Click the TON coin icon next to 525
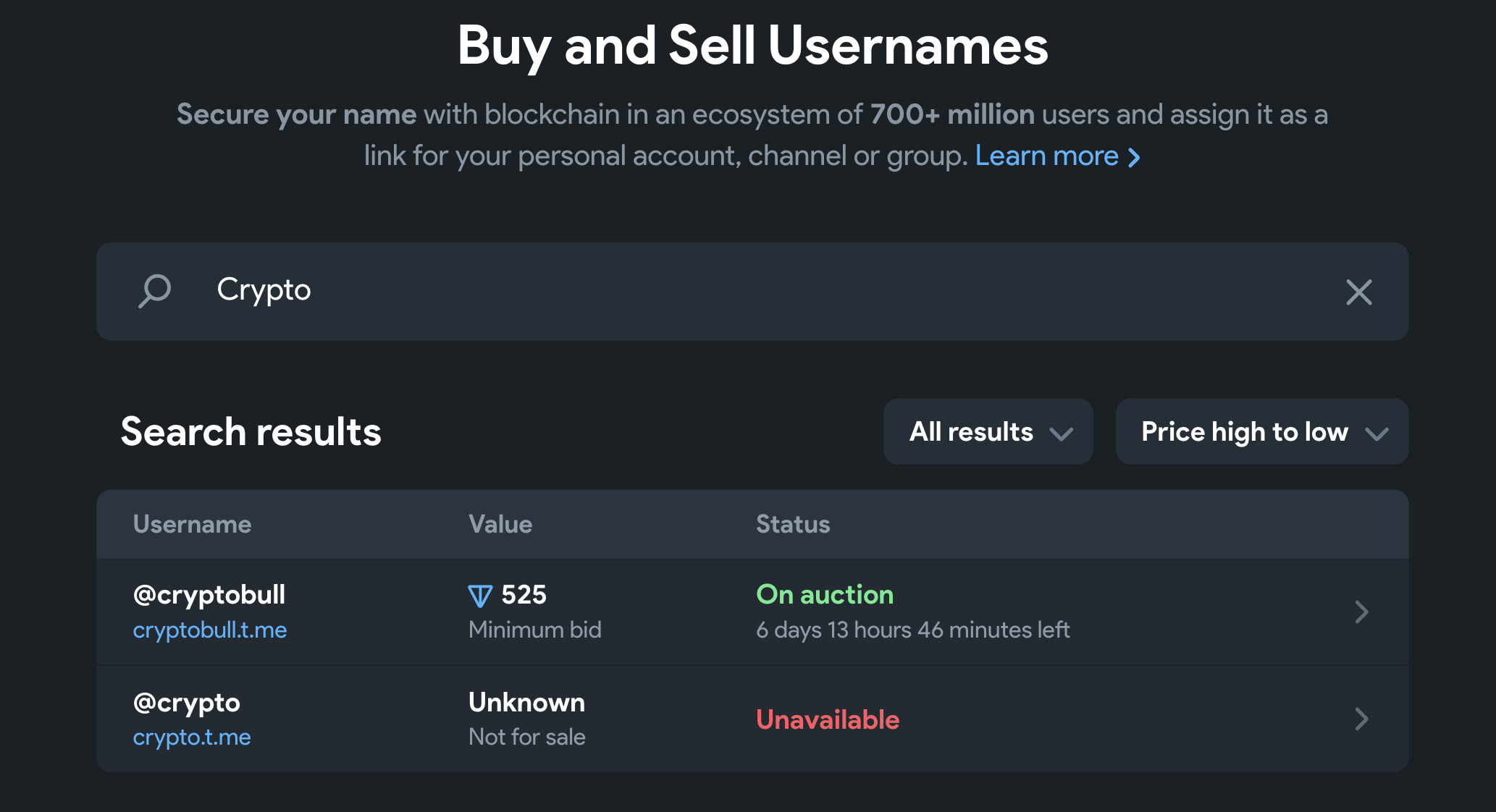1496x812 pixels. pos(480,596)
